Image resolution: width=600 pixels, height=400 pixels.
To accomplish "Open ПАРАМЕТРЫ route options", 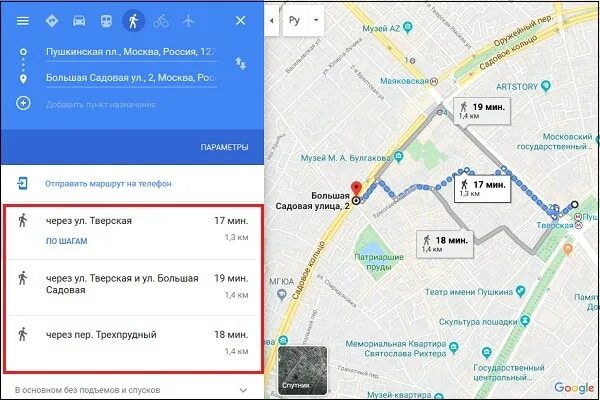I will (x=224, y=147).
